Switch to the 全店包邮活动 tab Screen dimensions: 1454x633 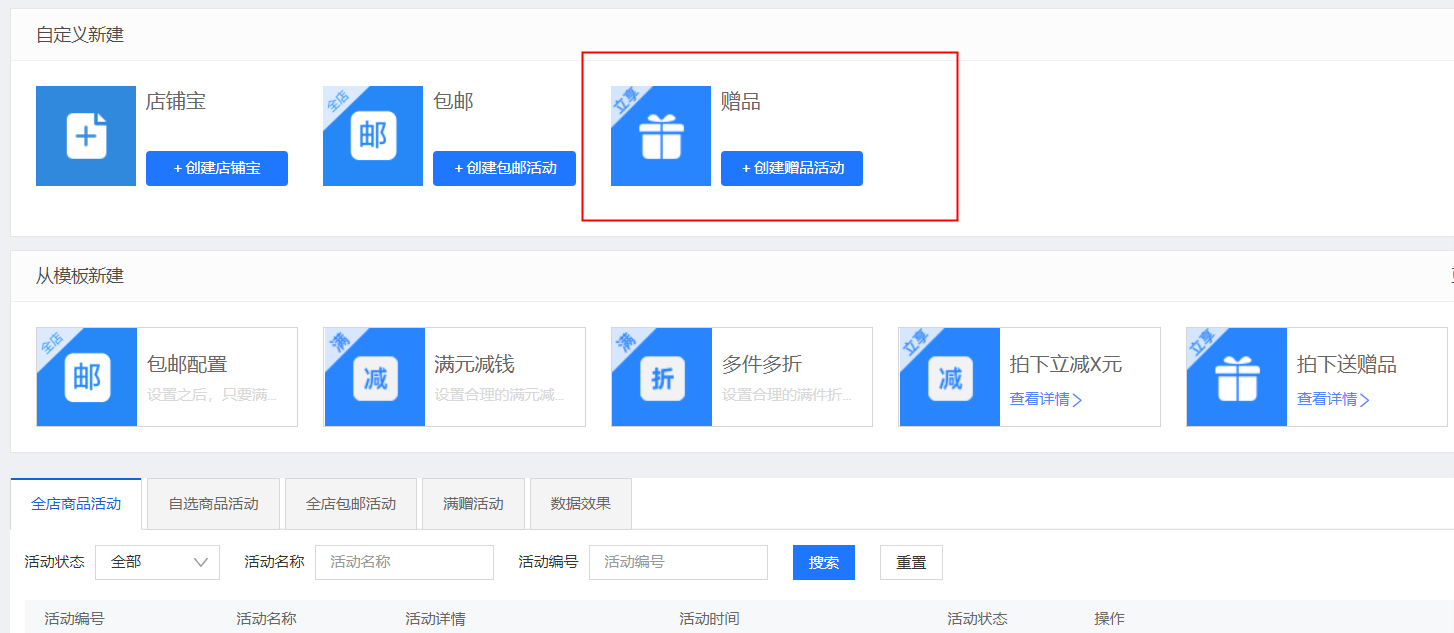pyautogui.click(x=348, y=503)
